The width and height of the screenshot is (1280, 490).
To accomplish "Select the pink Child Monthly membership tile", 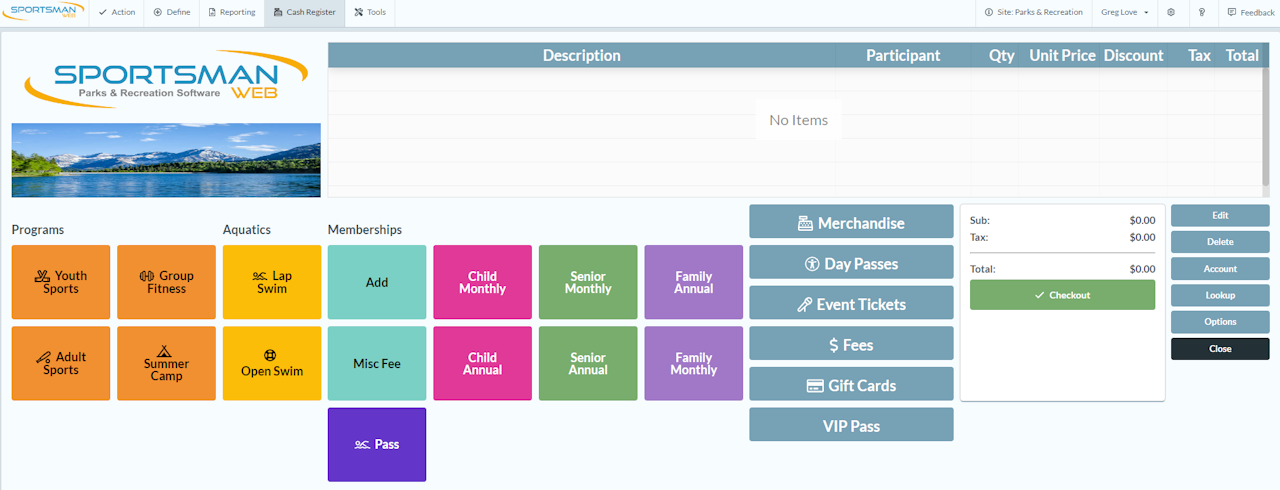I will pyautogui.click(x=482, y=282).
